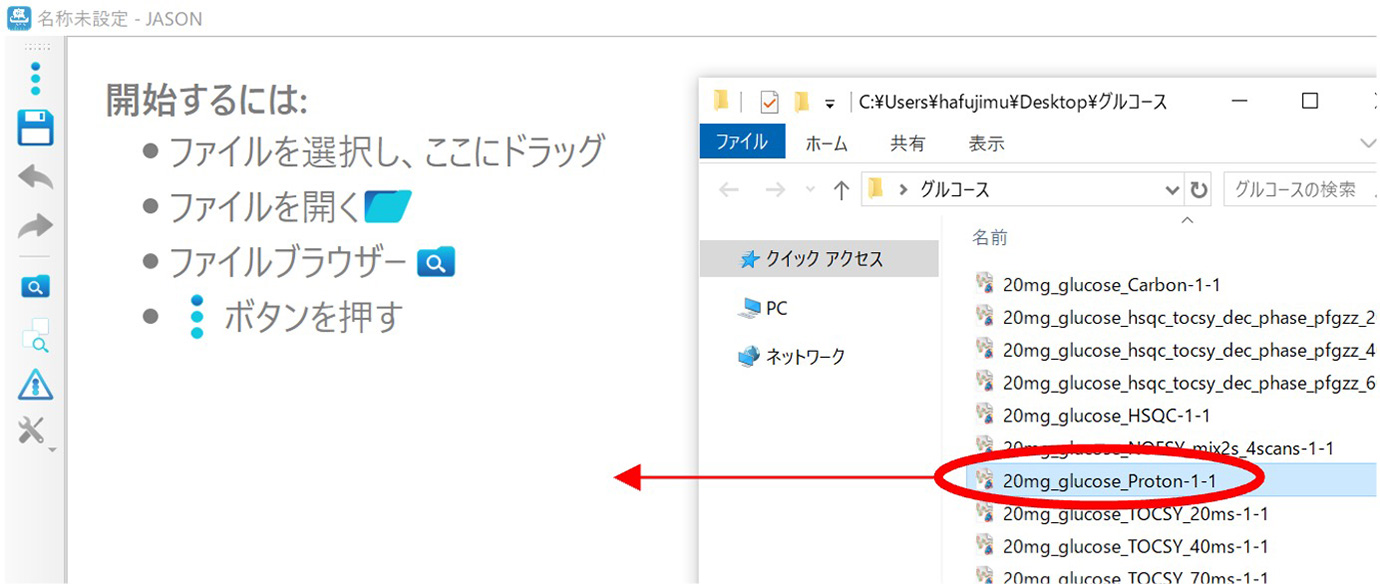Open the wrench tools settings dropdown

tap(35, 432)
